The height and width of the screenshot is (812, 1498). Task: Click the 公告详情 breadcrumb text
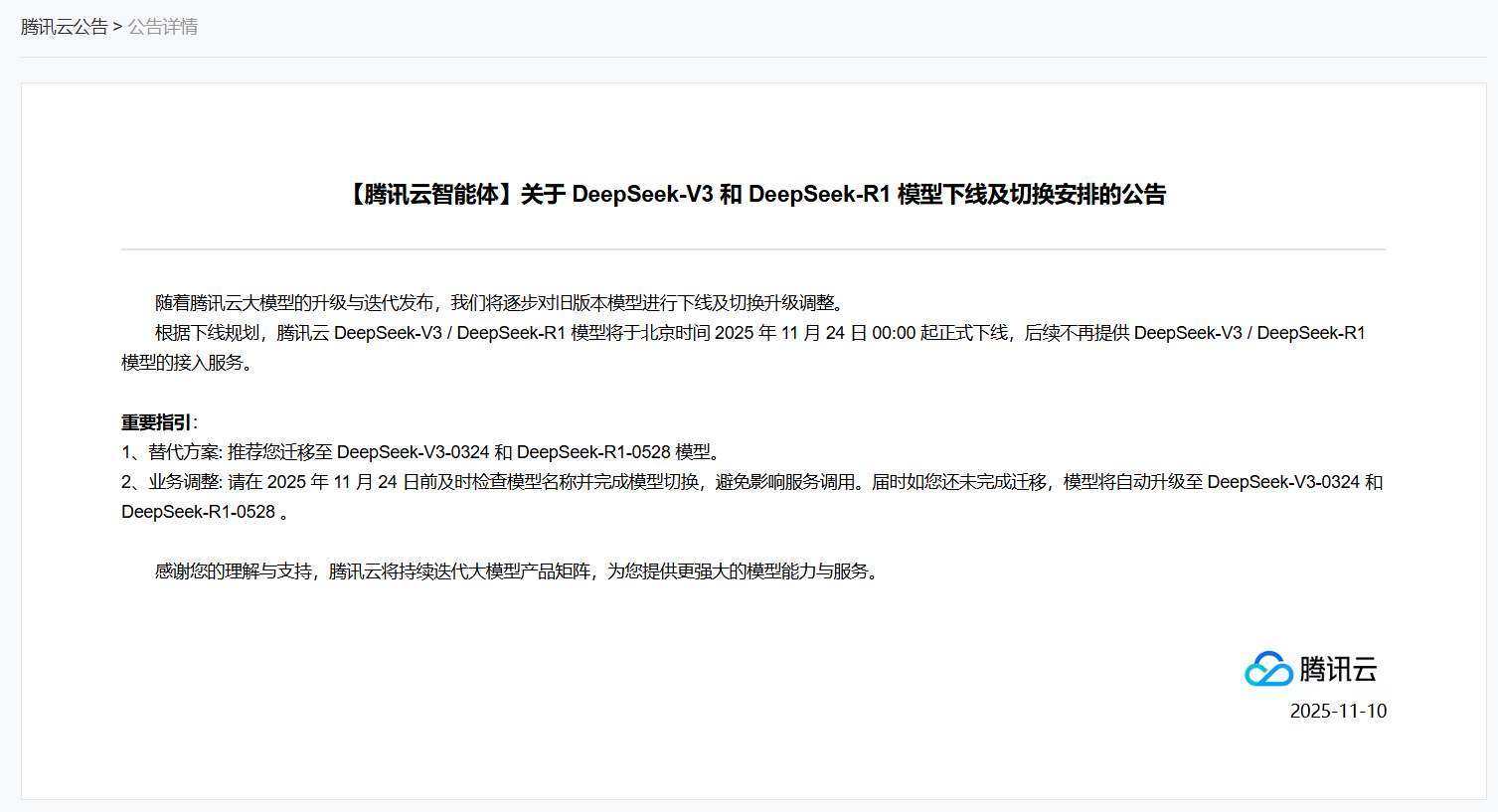tap(162, 27)
